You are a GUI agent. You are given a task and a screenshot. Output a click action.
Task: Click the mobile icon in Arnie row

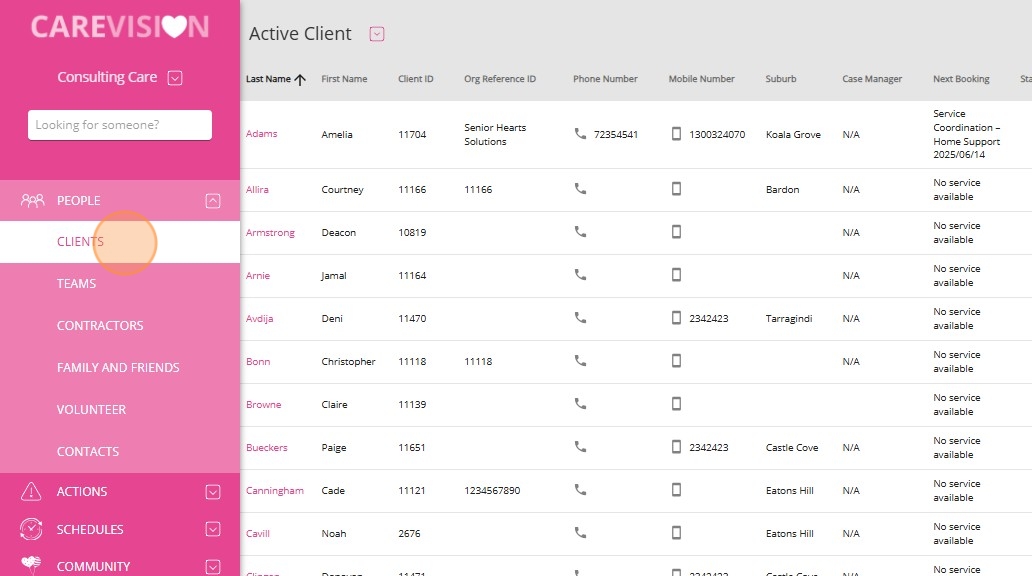[676, 275]
